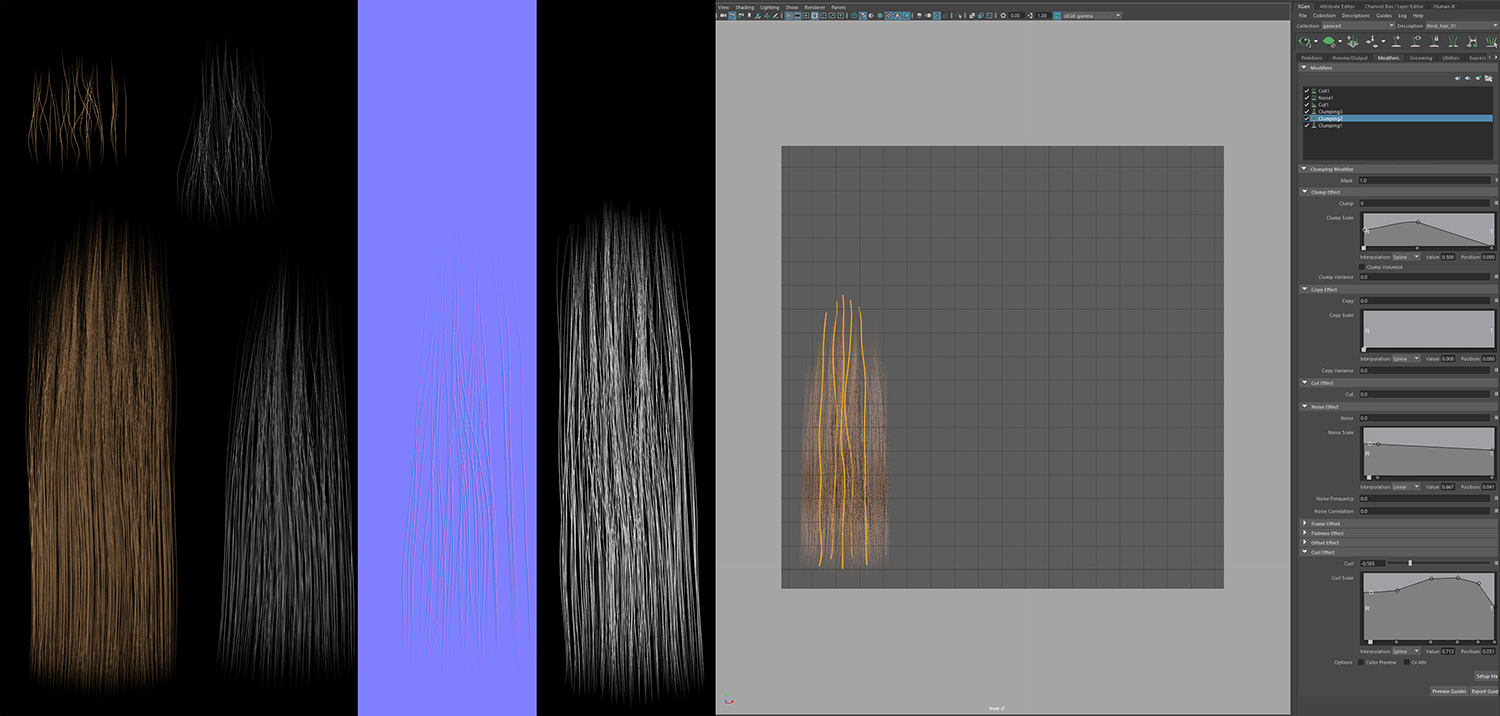Enable the Clump Volumize checkbox
This screenshot has height=716, width=1500.
coord(1363,267)
